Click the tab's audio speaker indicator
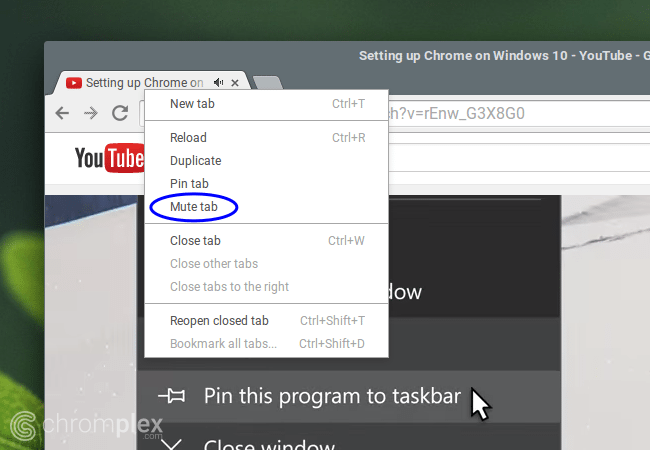The image size is (650, 450). 218,82
